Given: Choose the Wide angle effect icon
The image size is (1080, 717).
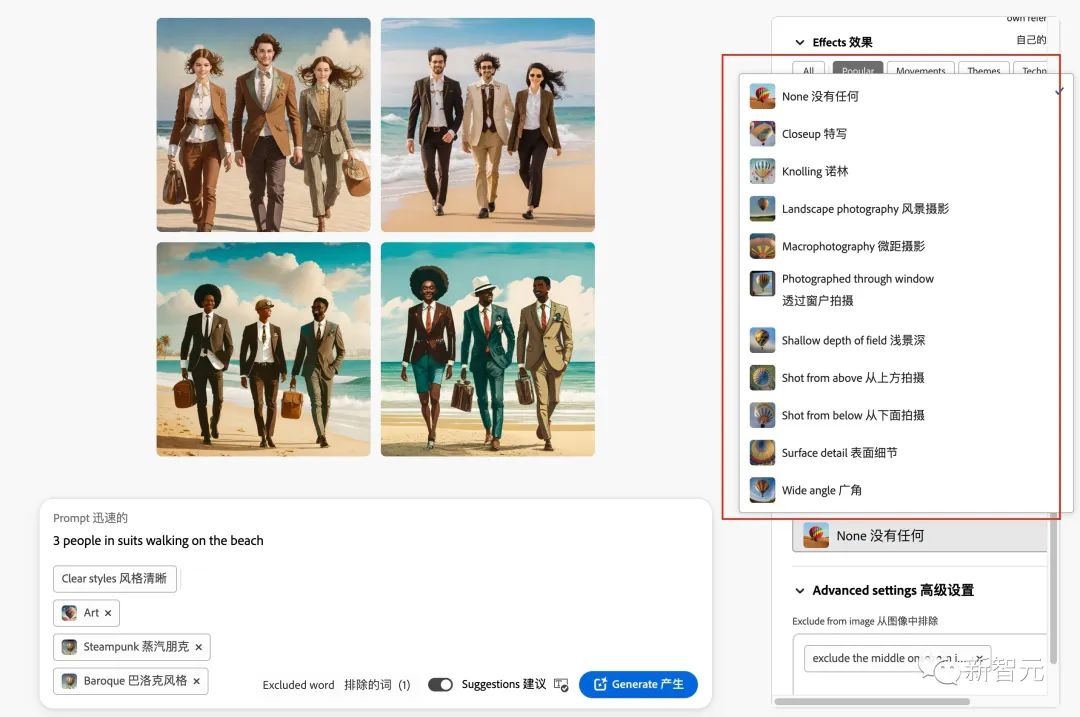Looking at the screenshot, I should (762, 490).
